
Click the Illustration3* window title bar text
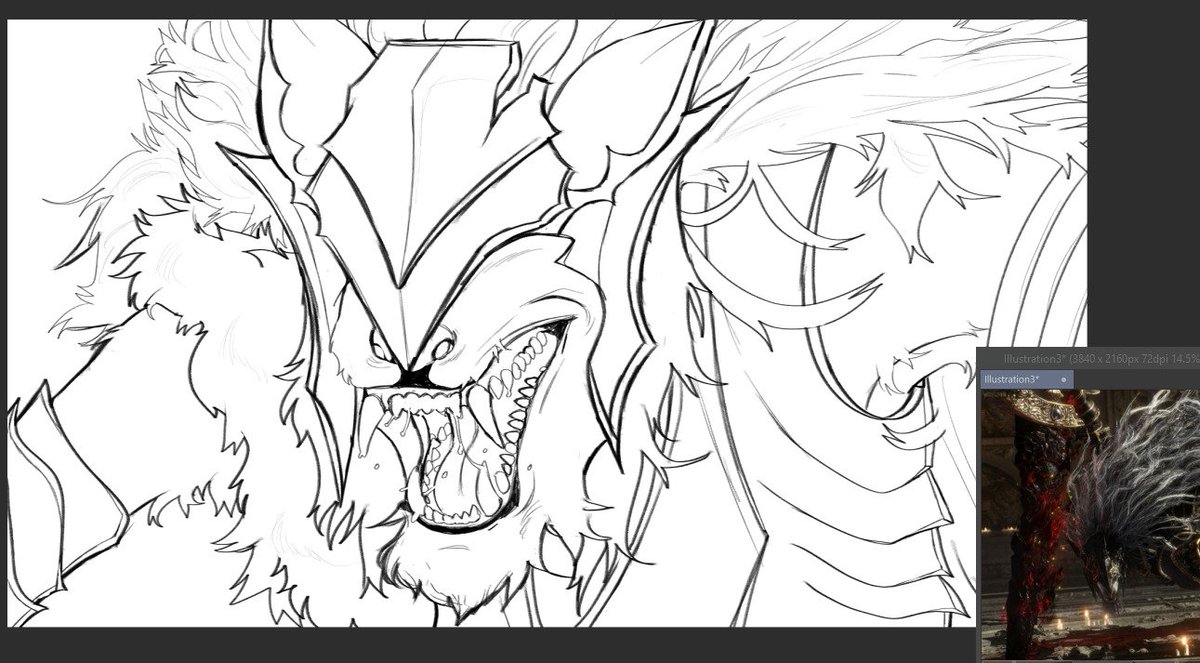point(1101,358)
